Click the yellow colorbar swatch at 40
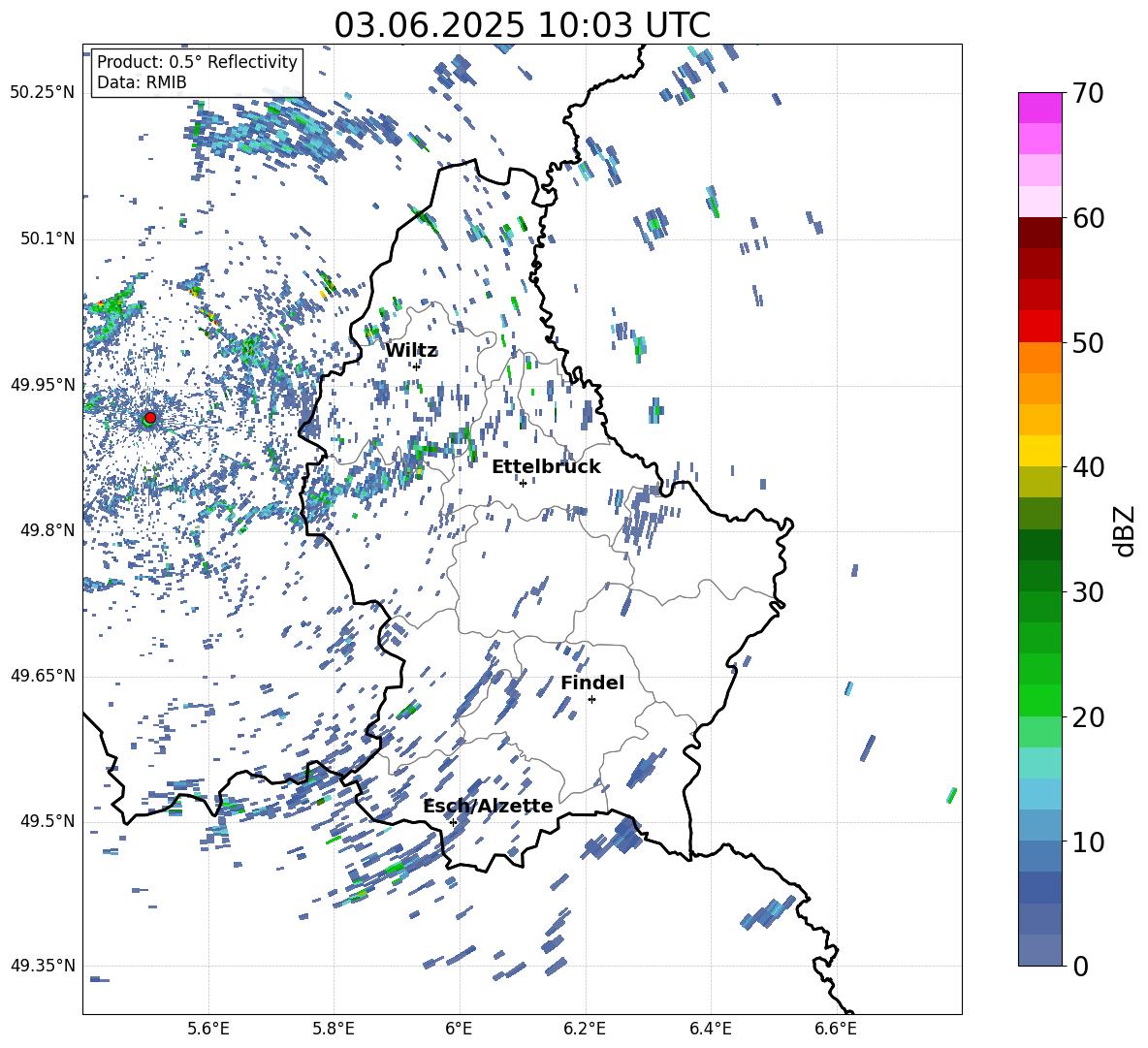 [x=1040, y=451]
